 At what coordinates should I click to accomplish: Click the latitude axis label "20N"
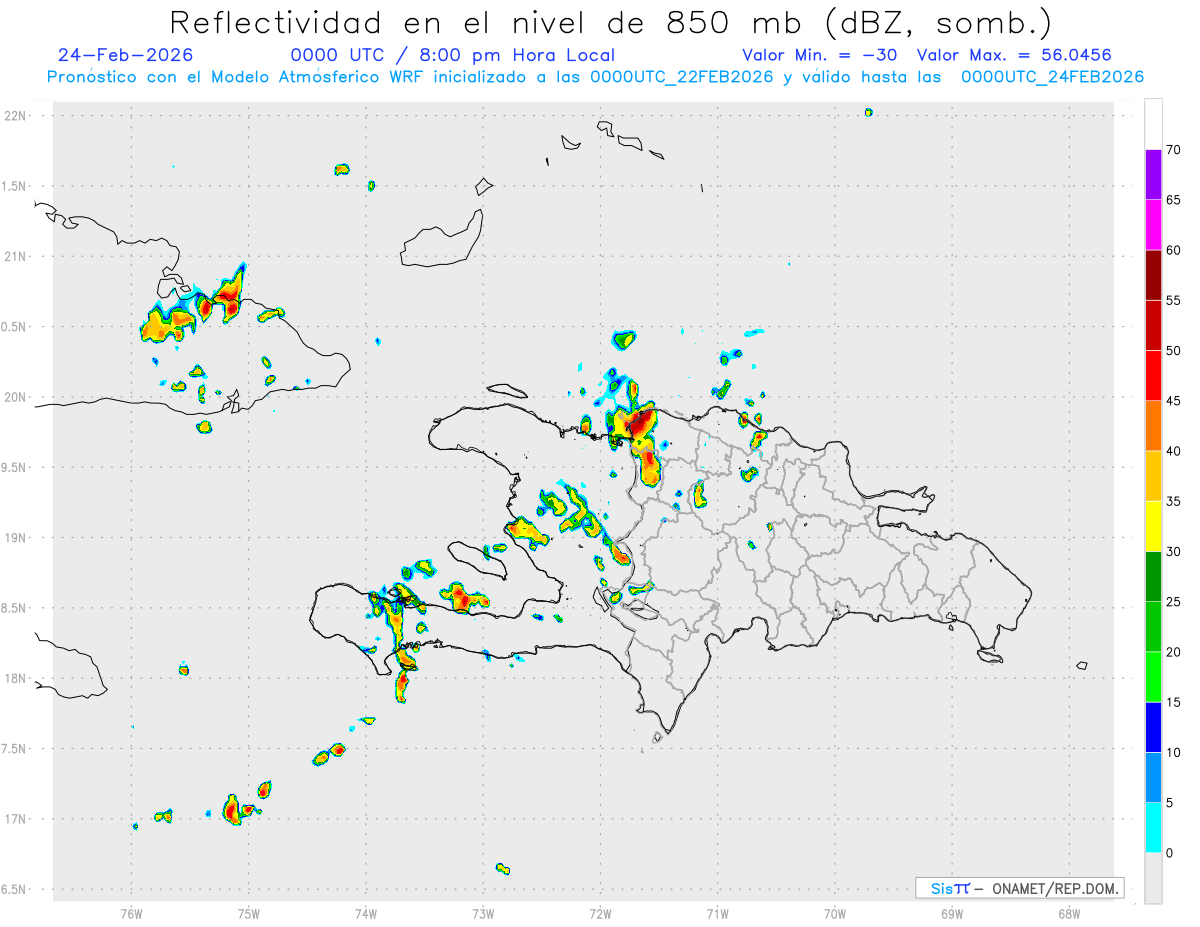pyautogui.click(x=17, y=397)
